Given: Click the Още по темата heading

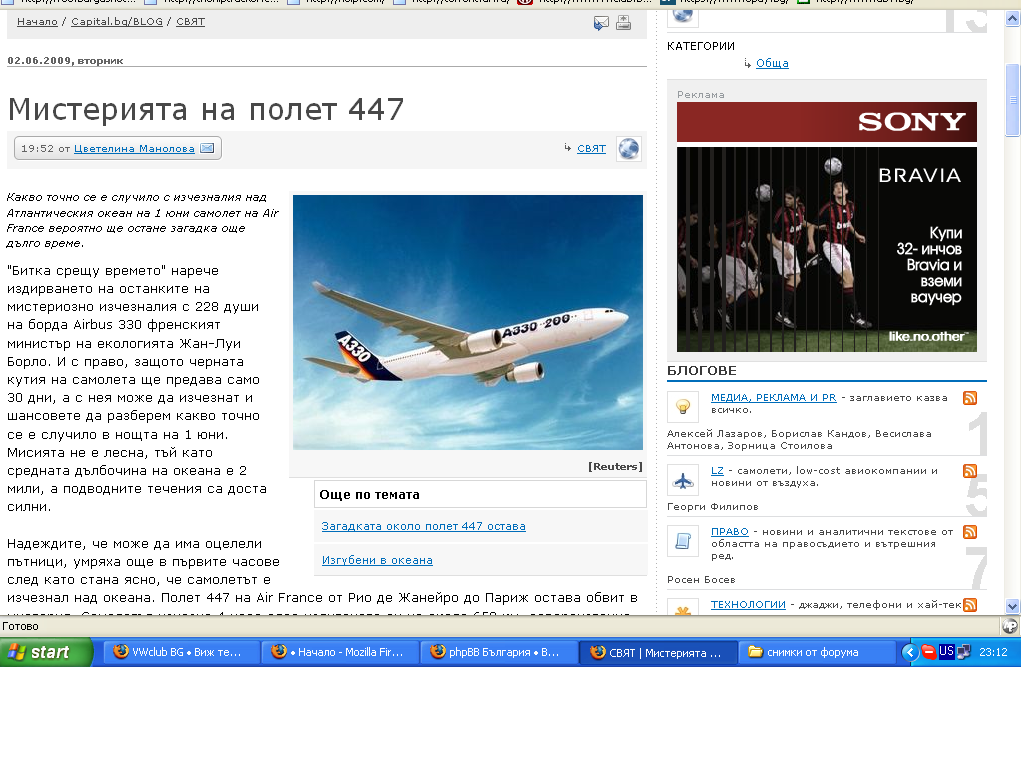Looking at the screenshot, I should pos(370,494).
